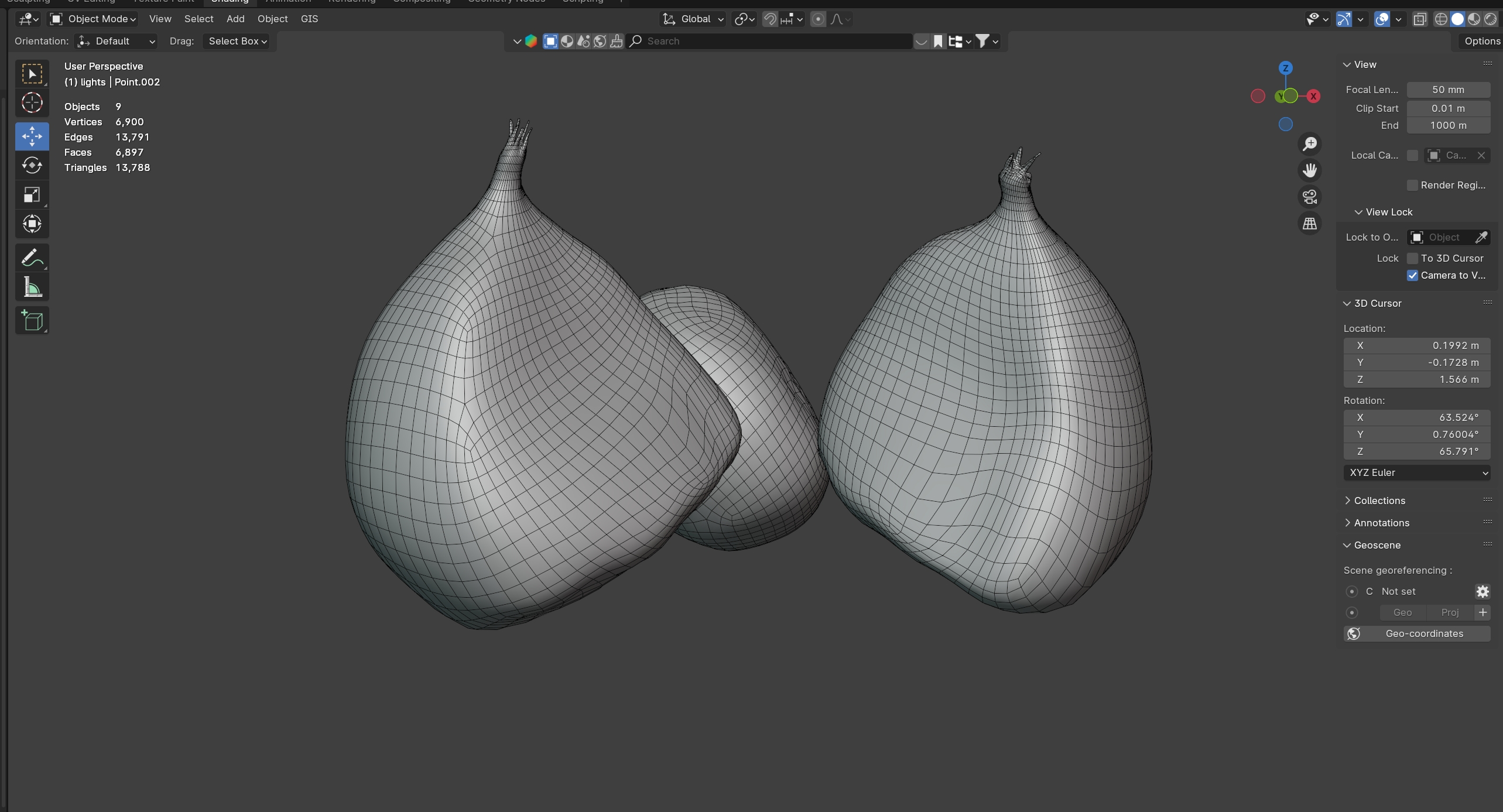The width and height of the screenshot is (1503, 812).
Task: Enable the Render Region checkbox
Action: (x=1412, y=185)
